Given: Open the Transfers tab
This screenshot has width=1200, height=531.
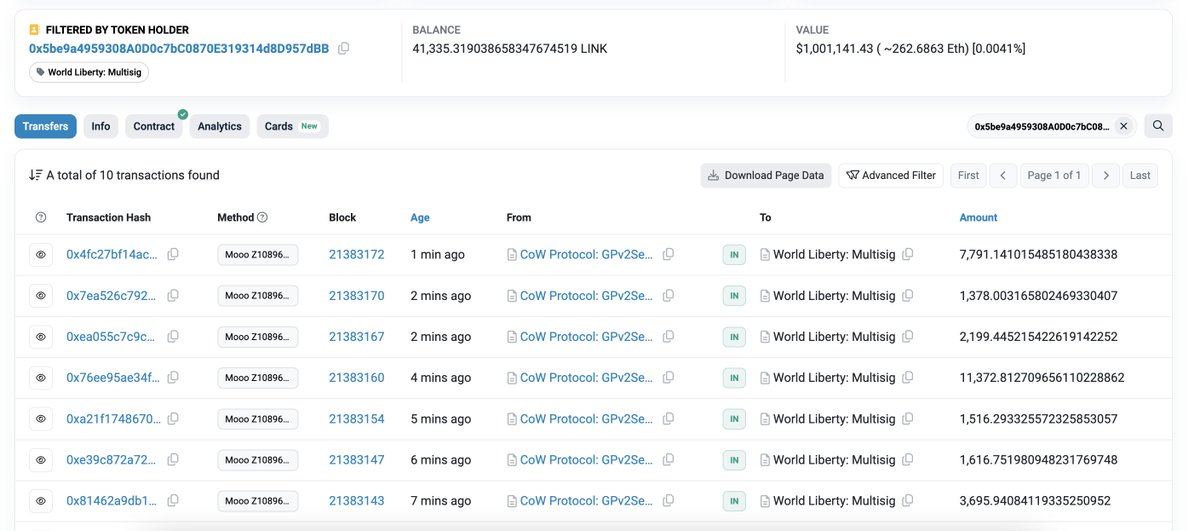Looking at the screenshot, I should [45, 126].
